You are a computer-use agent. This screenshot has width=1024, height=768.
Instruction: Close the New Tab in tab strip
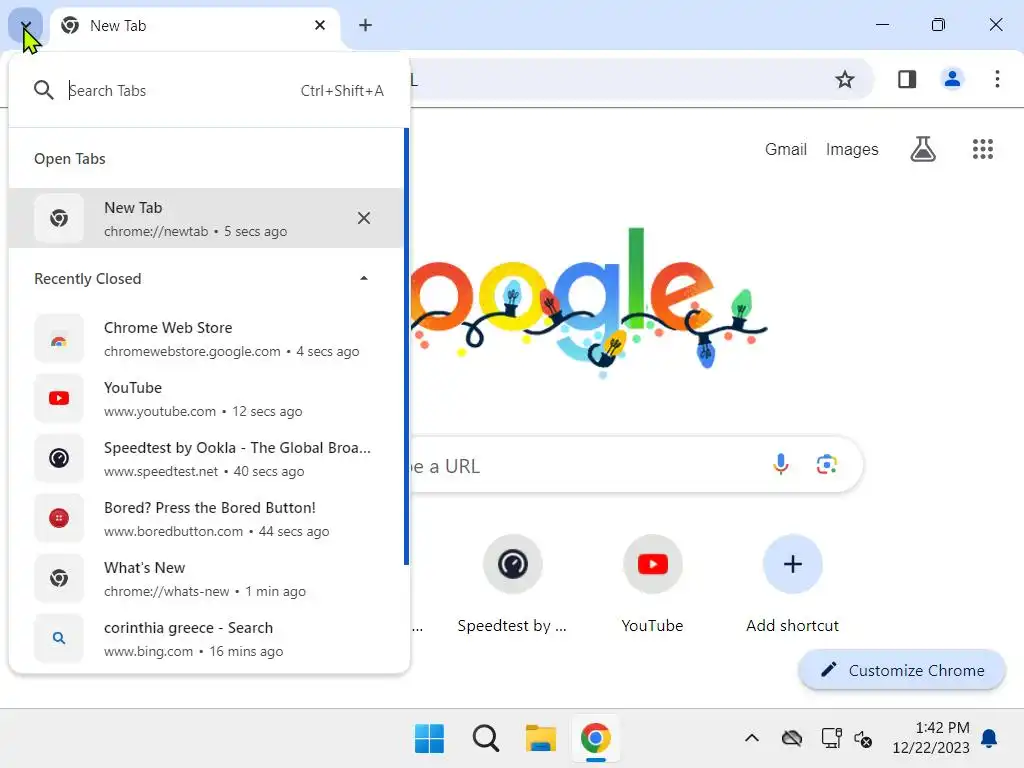click(x=320, y=25)
